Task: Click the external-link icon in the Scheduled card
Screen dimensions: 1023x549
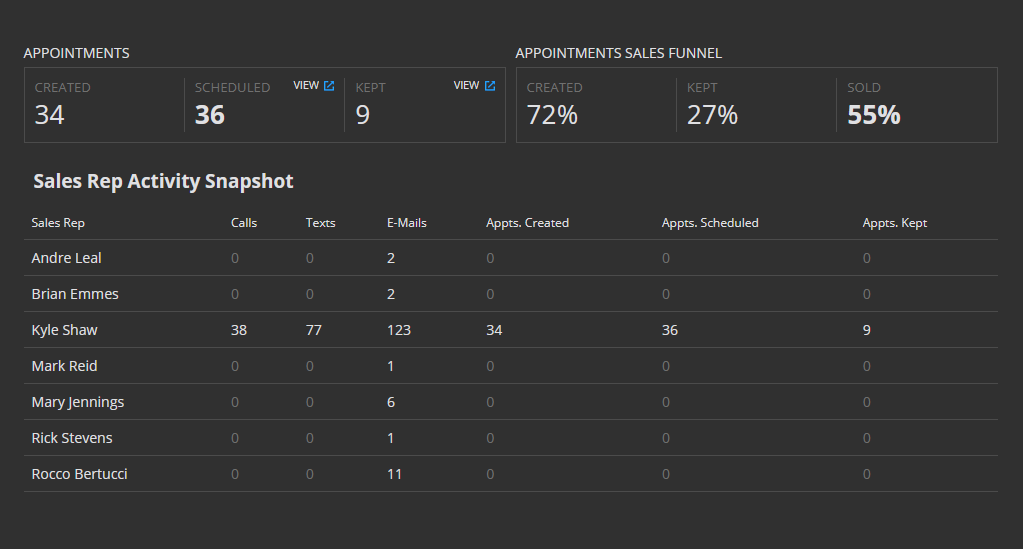Action: tap(329, 86)
